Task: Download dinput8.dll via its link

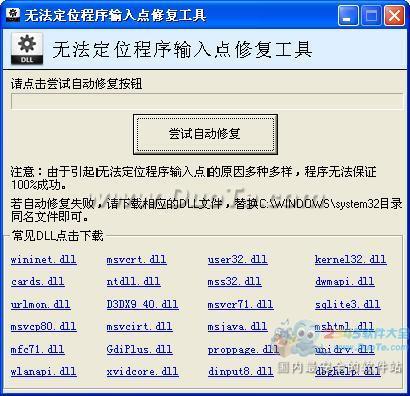Action: click(241, 371)
